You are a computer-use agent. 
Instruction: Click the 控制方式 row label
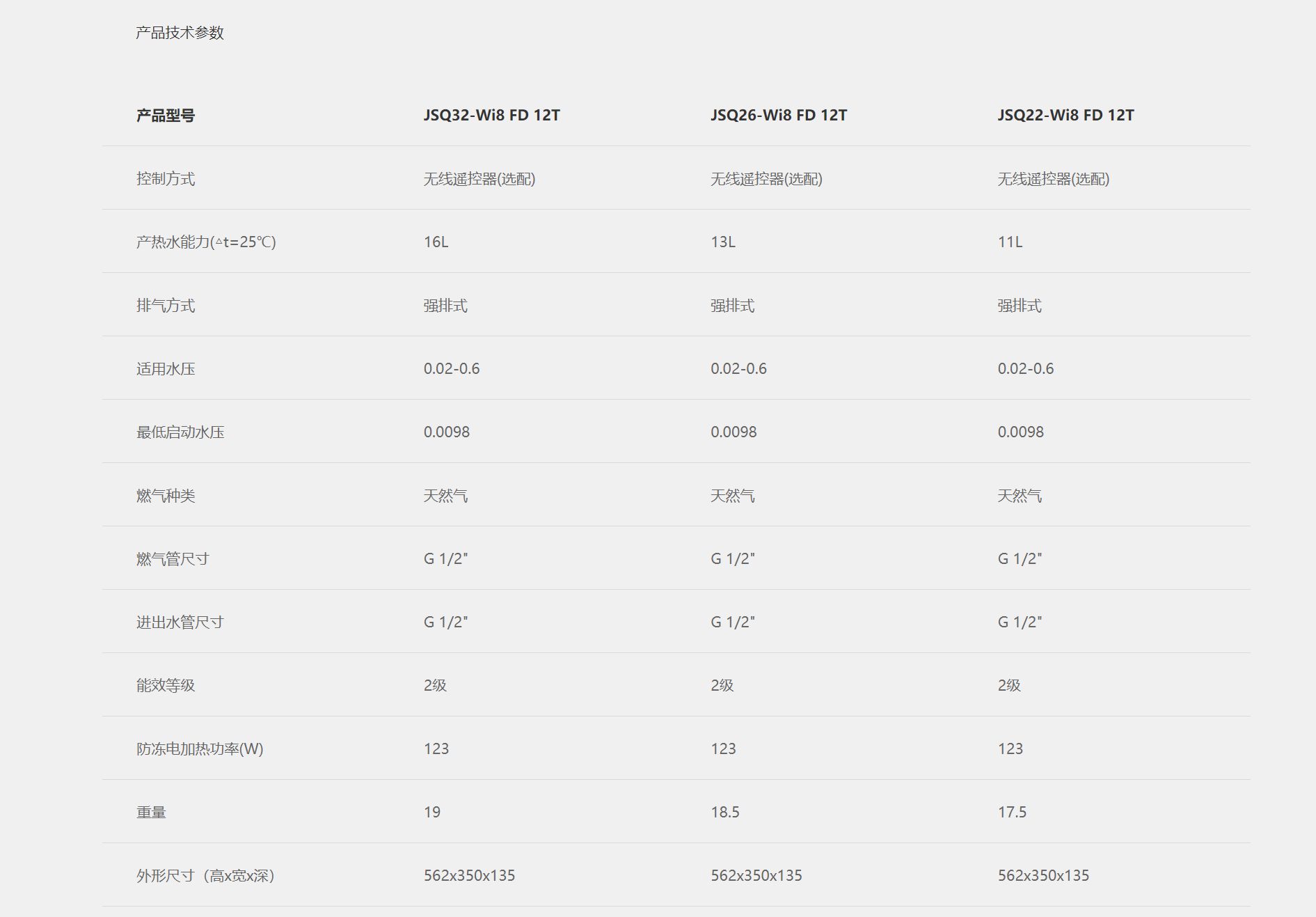point(166,179)
